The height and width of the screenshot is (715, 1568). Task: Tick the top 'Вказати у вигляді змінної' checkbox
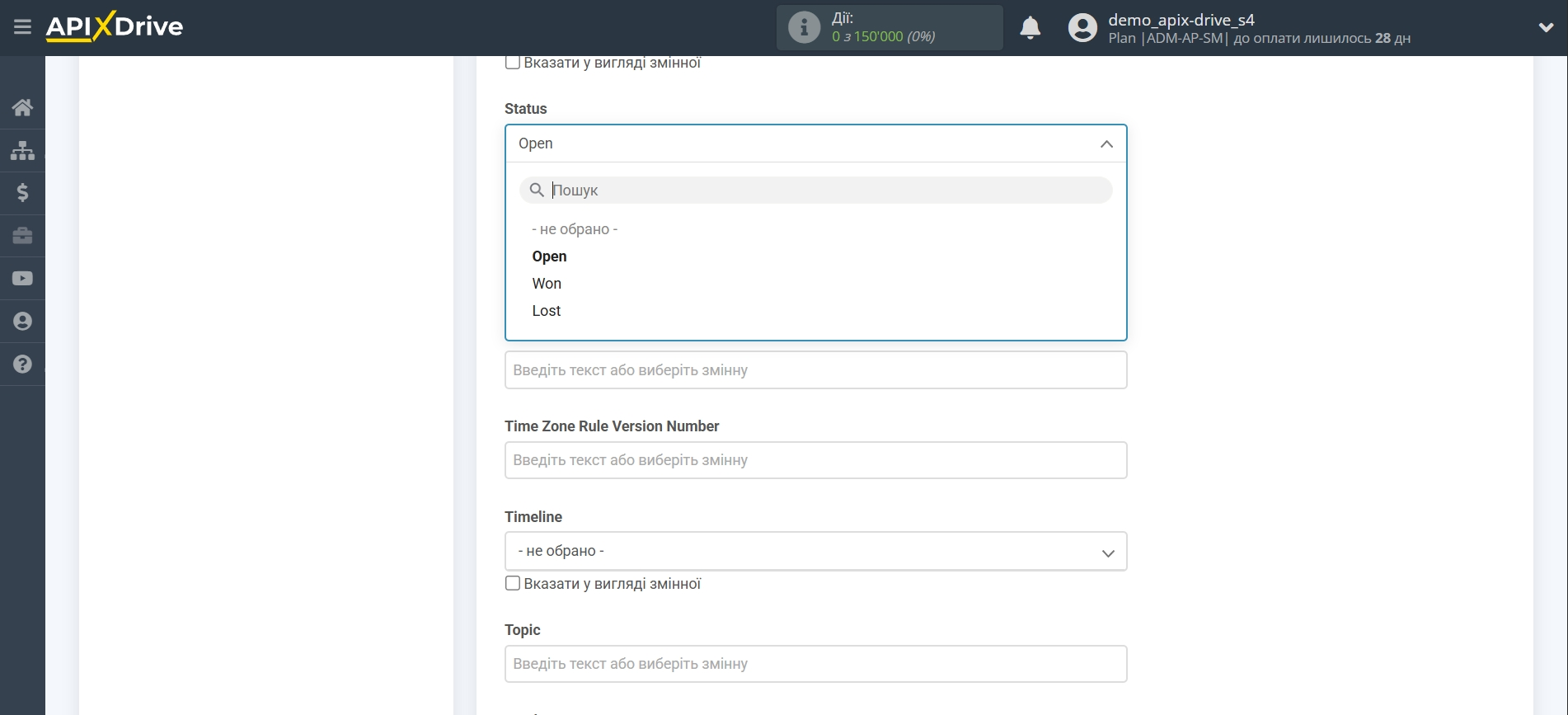(513, 63)
